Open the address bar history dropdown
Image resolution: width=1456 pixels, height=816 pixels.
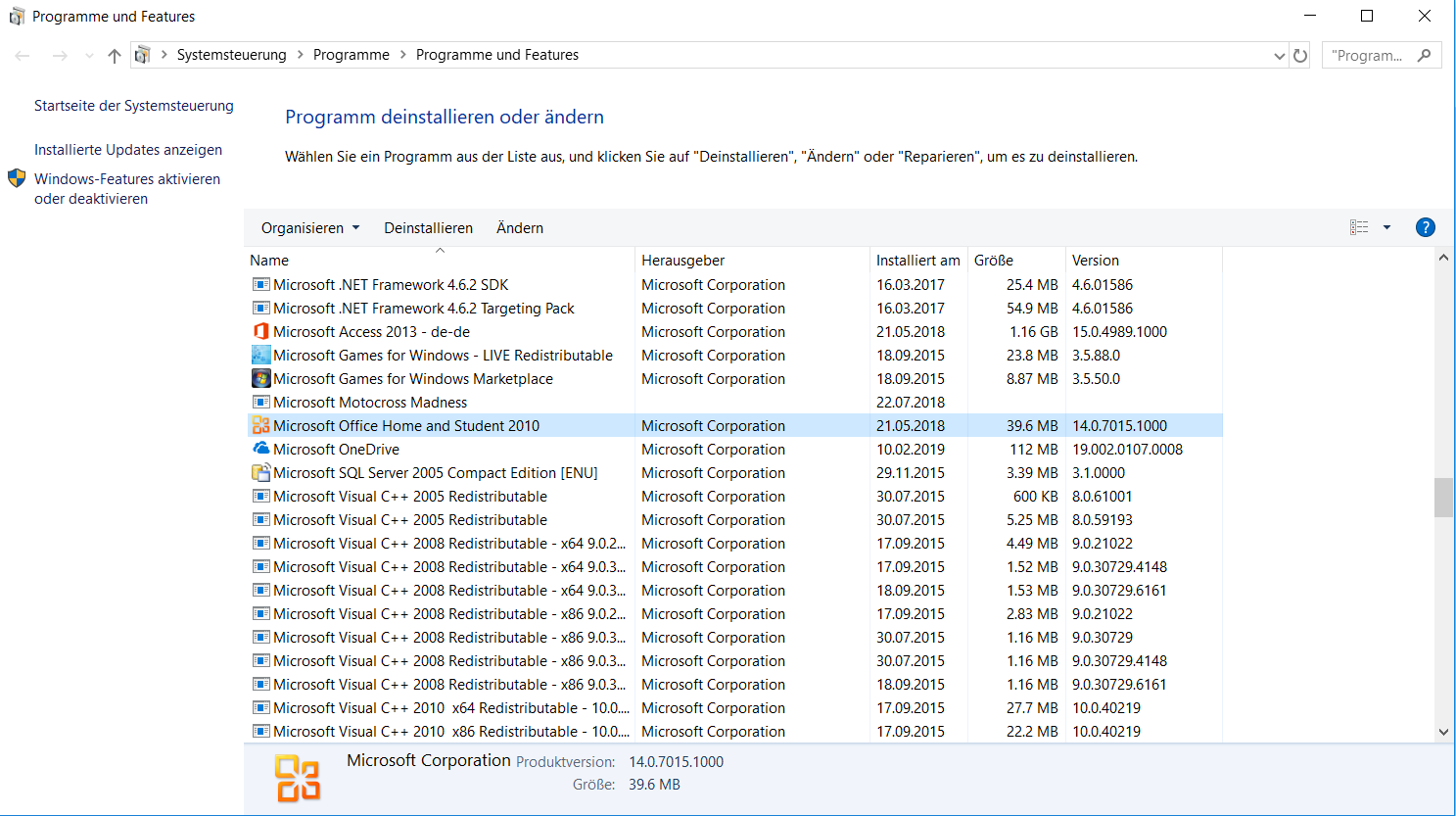click(1279, 56)
